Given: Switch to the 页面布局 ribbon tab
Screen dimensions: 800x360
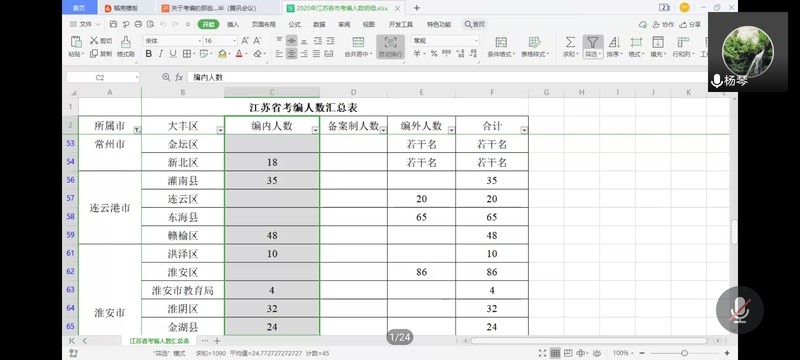Looking at the screenshot, I should click(263, 24).
